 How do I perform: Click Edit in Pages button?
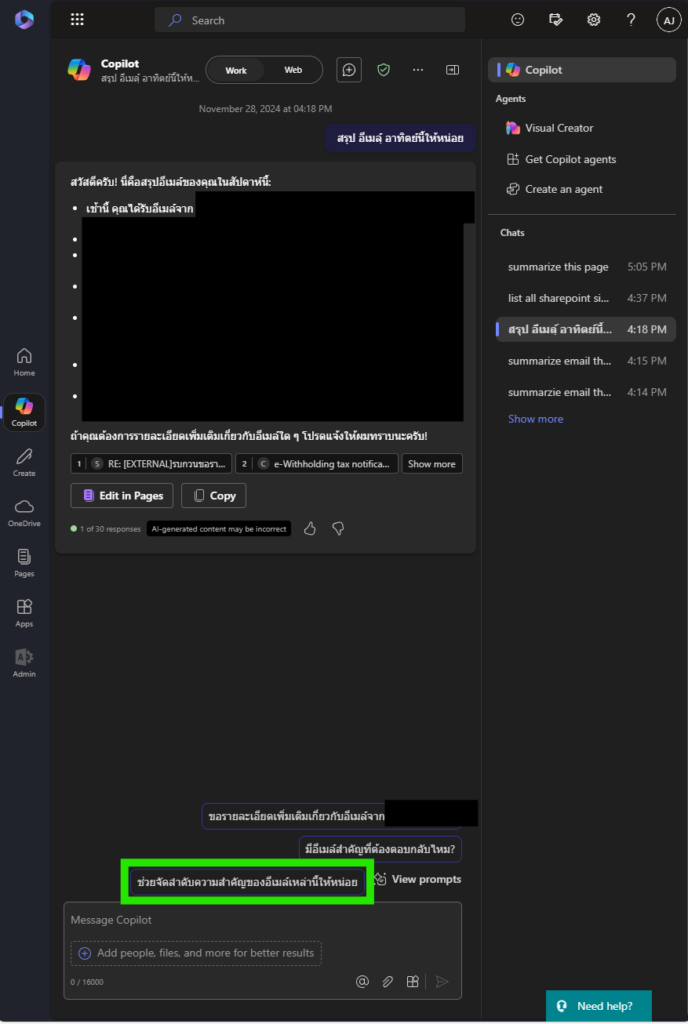click(122, 496)
